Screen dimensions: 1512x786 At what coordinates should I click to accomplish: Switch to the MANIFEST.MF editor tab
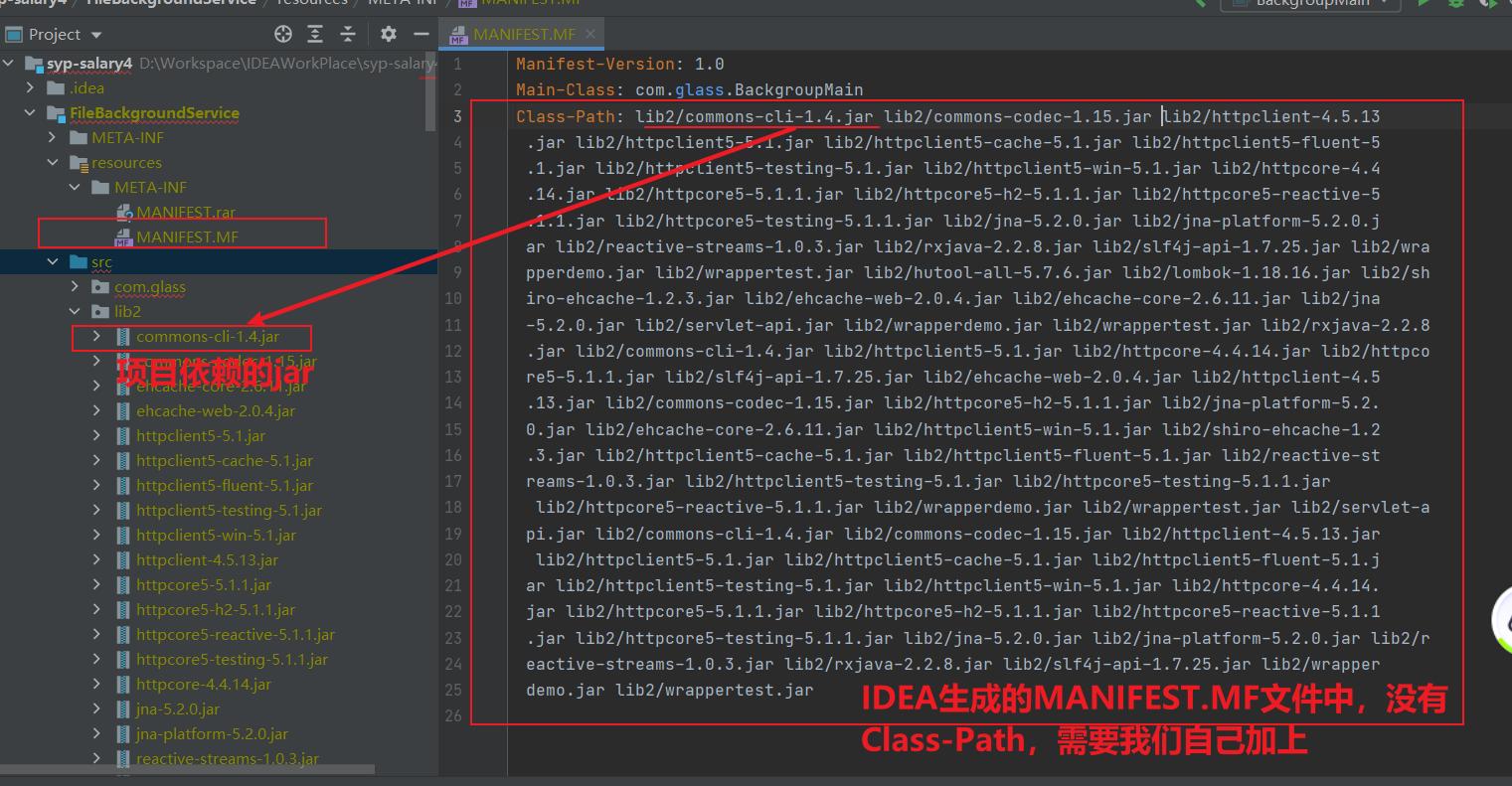pos(525,34)
